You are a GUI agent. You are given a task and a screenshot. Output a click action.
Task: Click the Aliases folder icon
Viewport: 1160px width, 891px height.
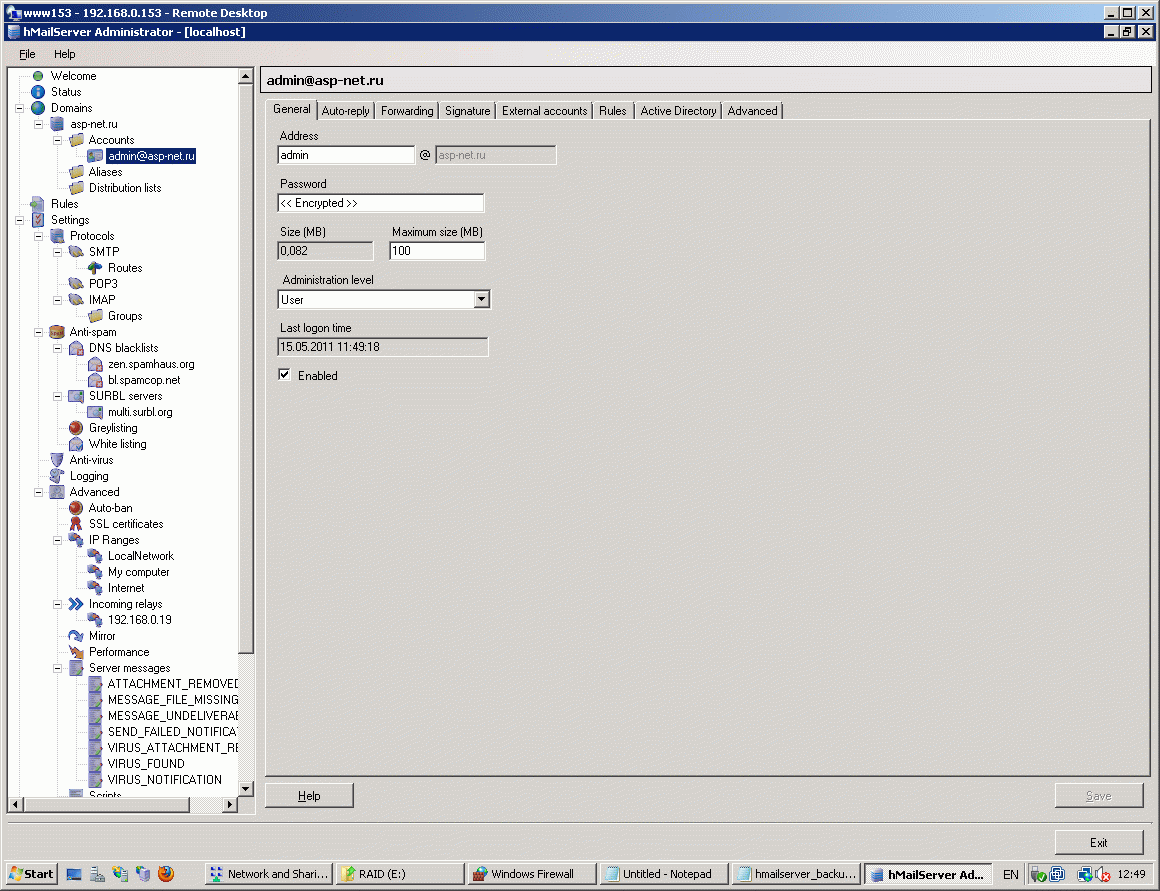point(76,172)
